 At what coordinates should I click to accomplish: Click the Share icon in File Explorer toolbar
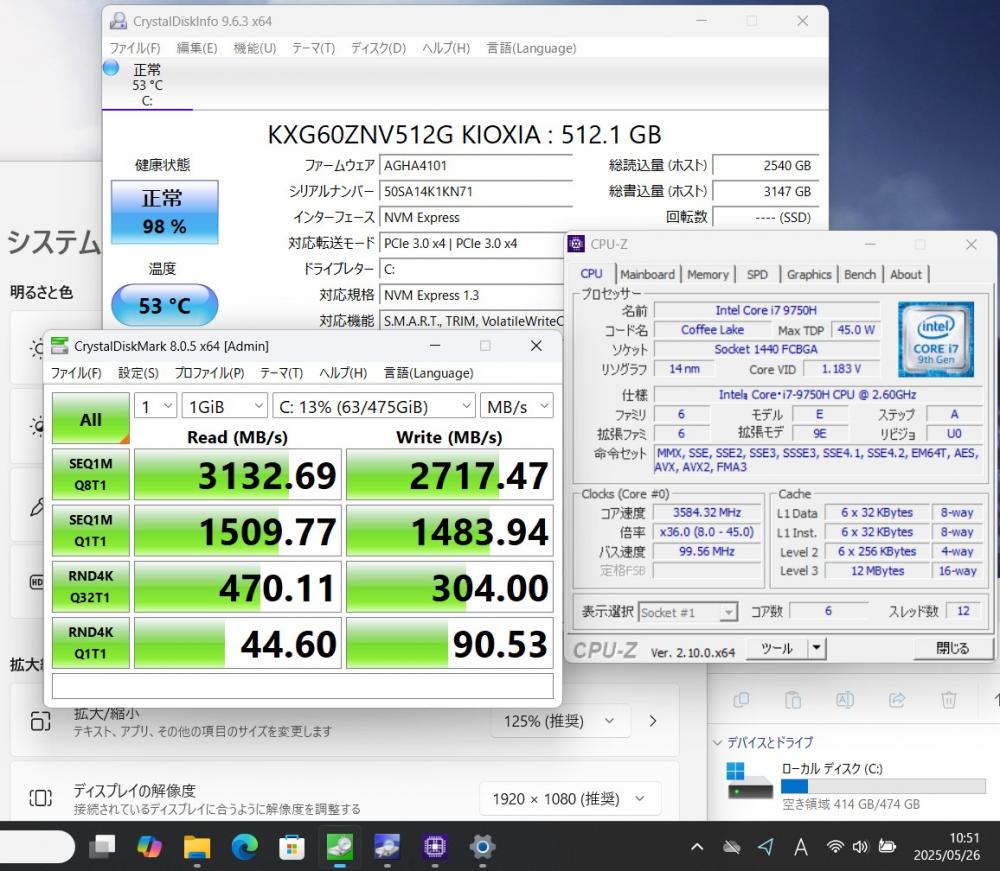pyautogui.click(x=897, y=700)
